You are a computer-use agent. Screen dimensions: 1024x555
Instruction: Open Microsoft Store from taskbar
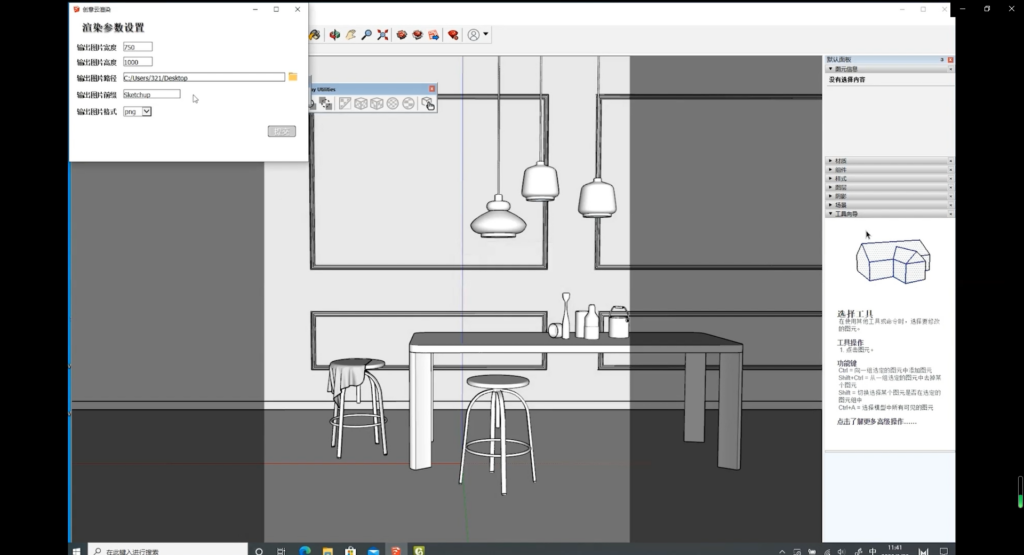click(x=351, y=552)
